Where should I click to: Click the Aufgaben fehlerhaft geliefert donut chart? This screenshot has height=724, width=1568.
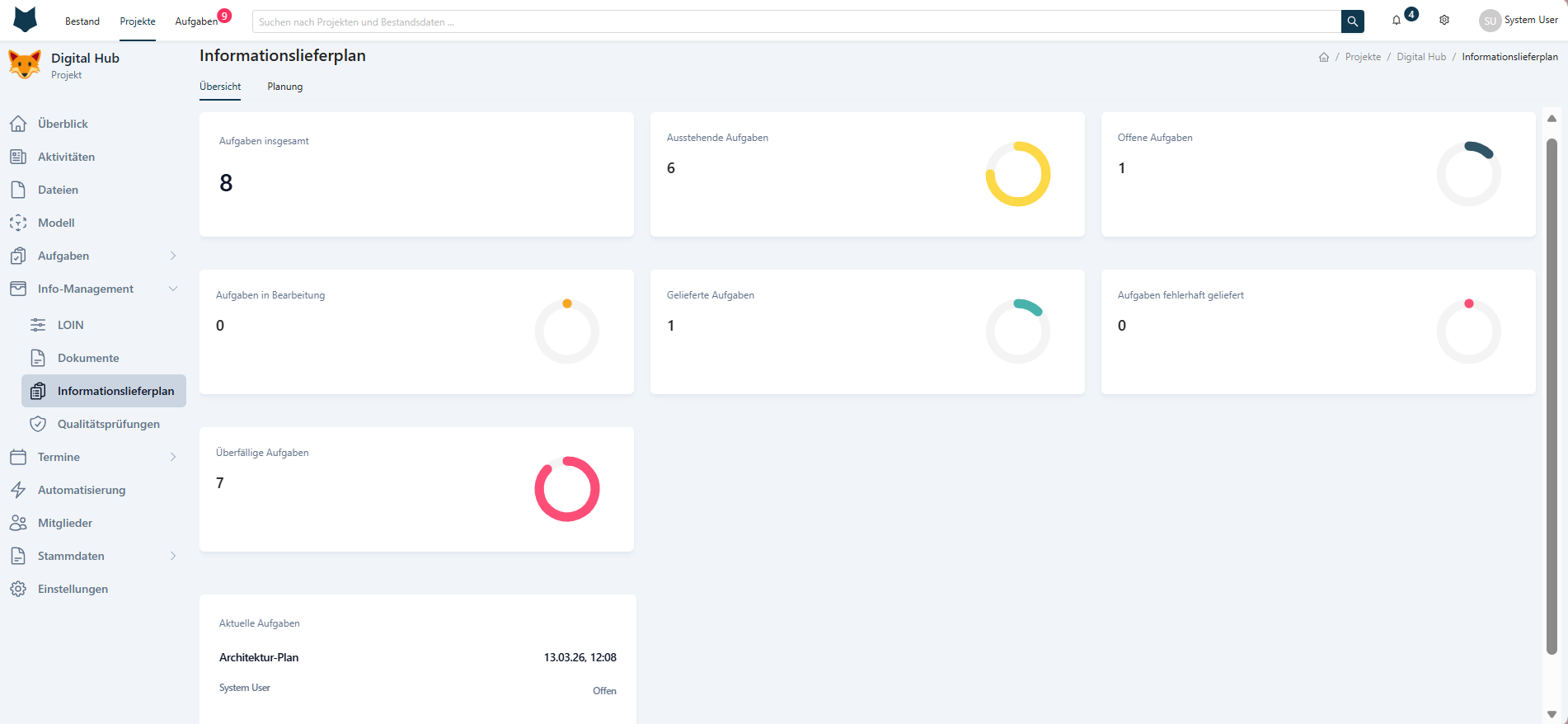pos(1469,331)
